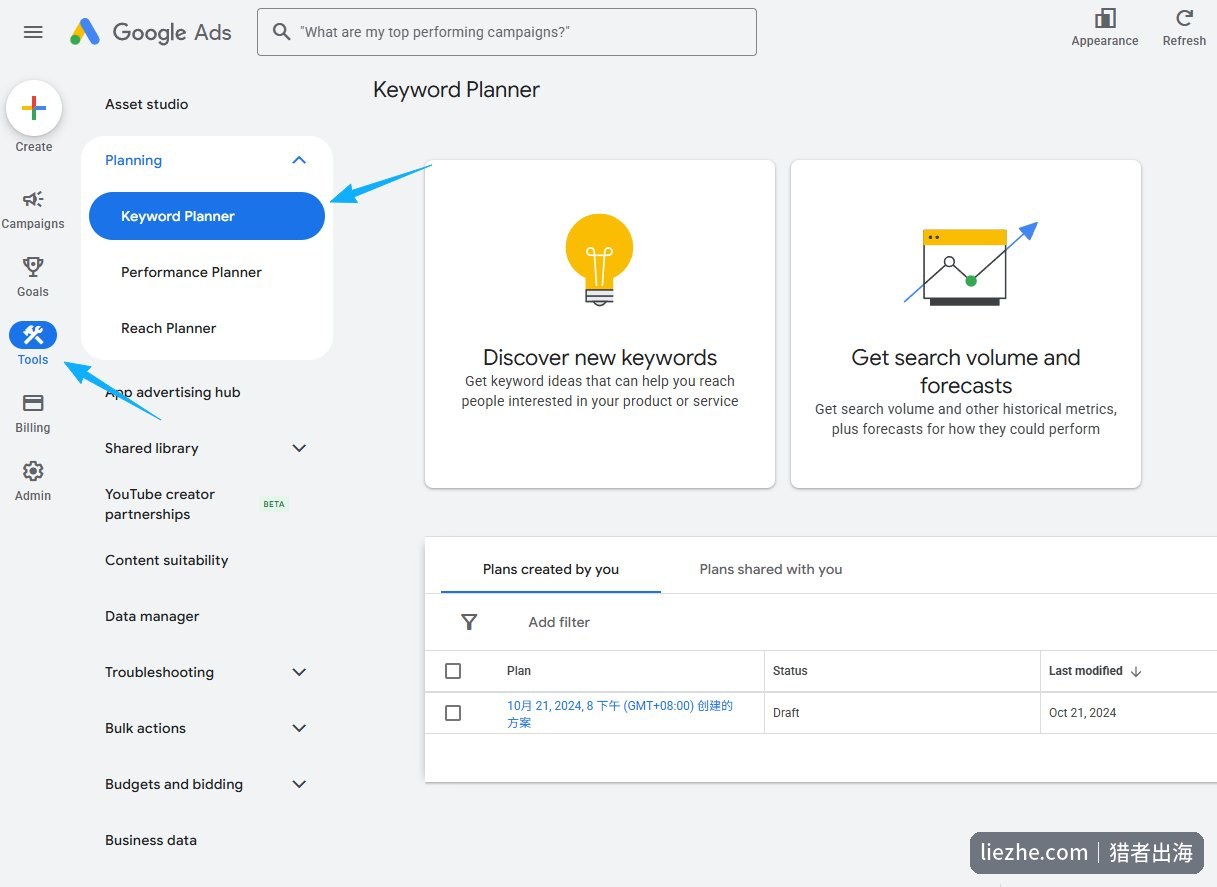Switch to Plans created by you tab
The width and height of the screenshot is (1217, 887).
[551, 569]
